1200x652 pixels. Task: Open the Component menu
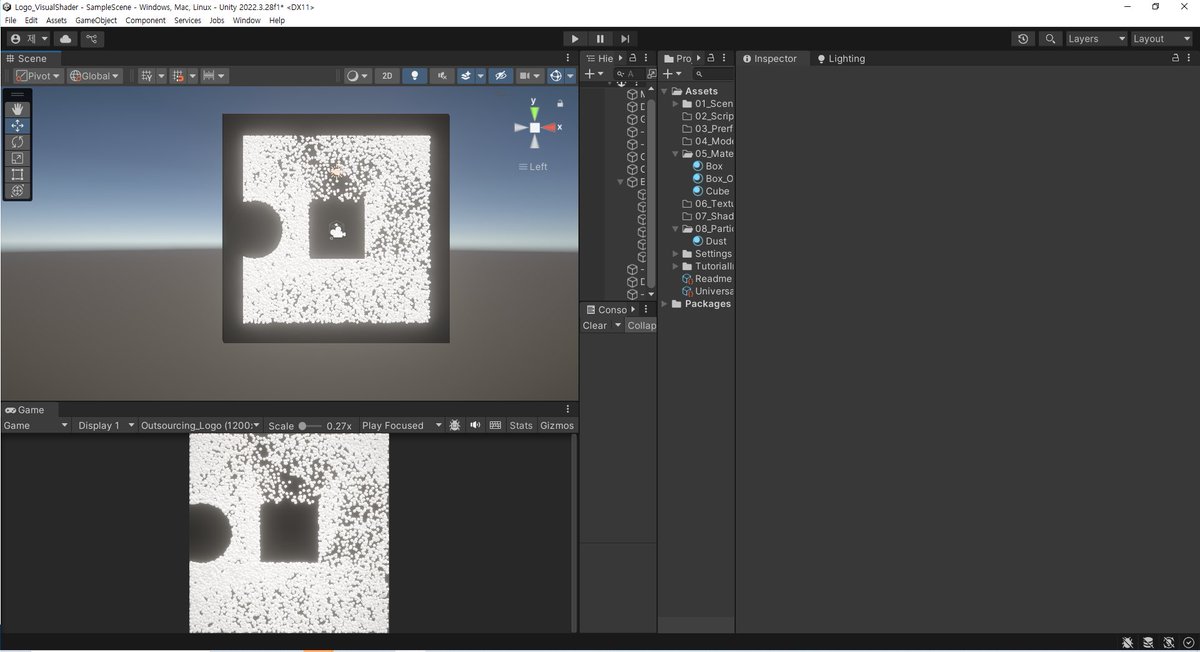tap(145, 20)
